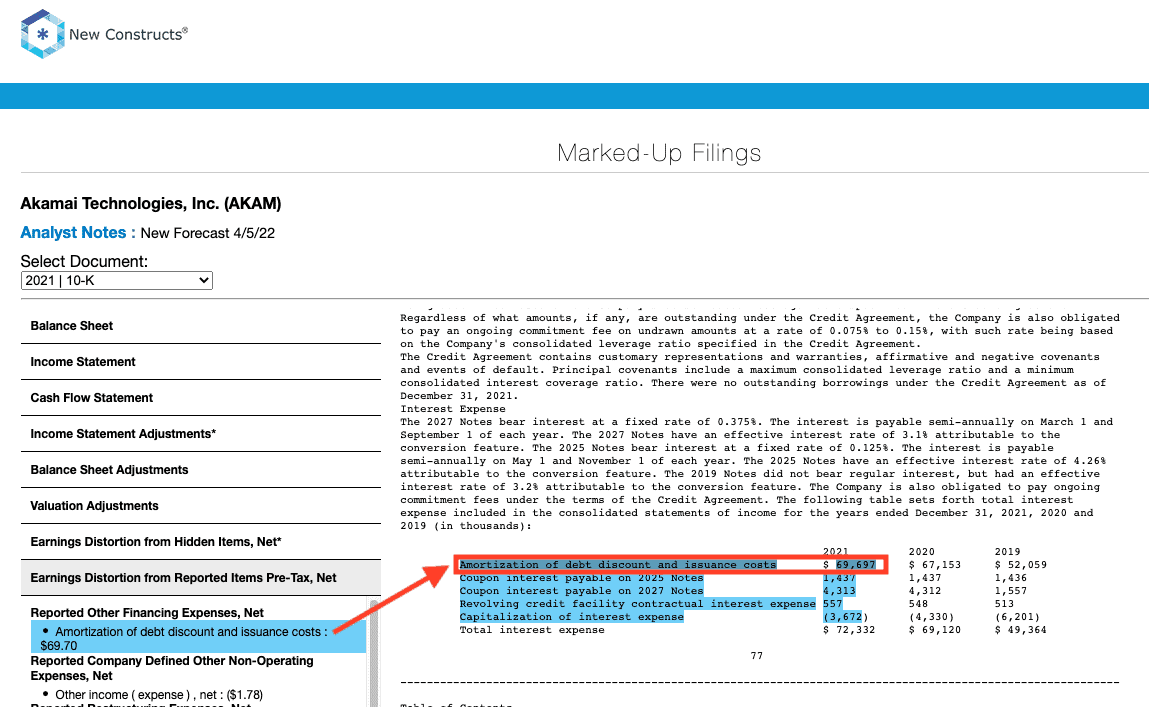Click the New Constructs brand name text
The height and width of the screenshot is (707, 1149).
point(128,34)
